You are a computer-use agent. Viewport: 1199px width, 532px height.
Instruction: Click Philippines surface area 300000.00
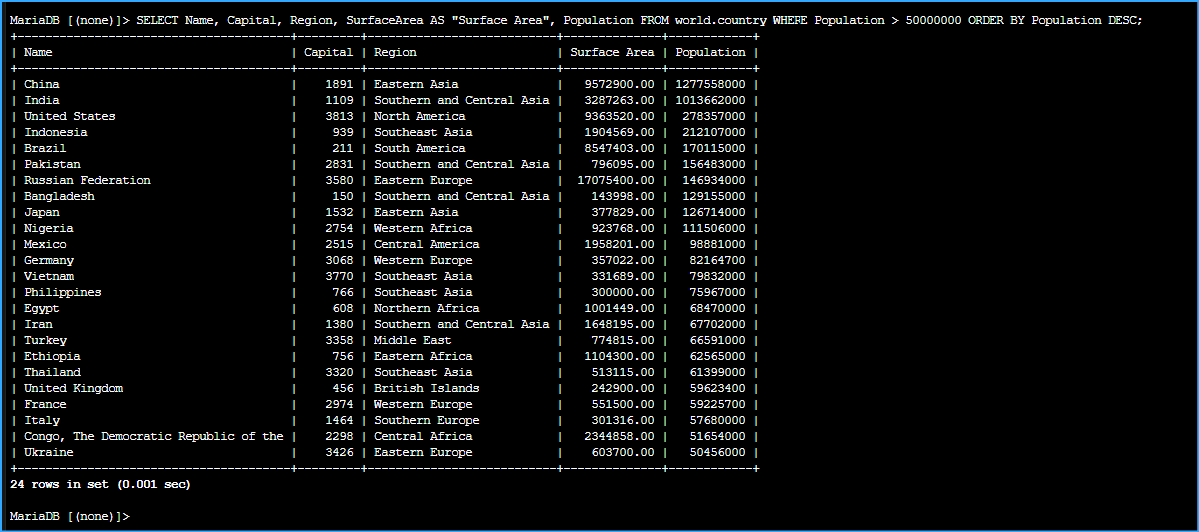click(623, 292)
